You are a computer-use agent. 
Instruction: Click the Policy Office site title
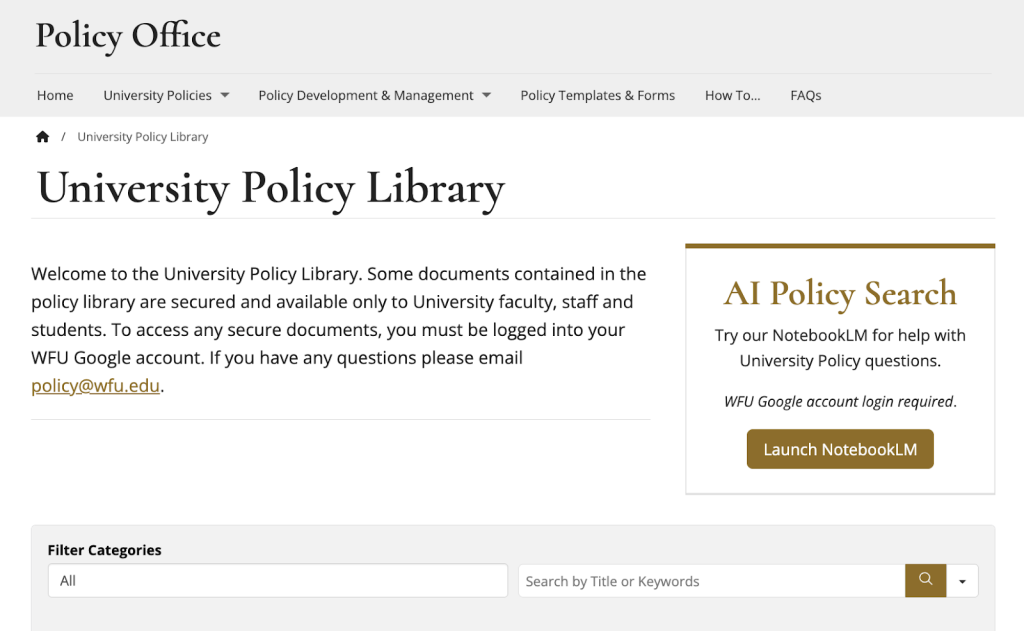tap(128, 36)
